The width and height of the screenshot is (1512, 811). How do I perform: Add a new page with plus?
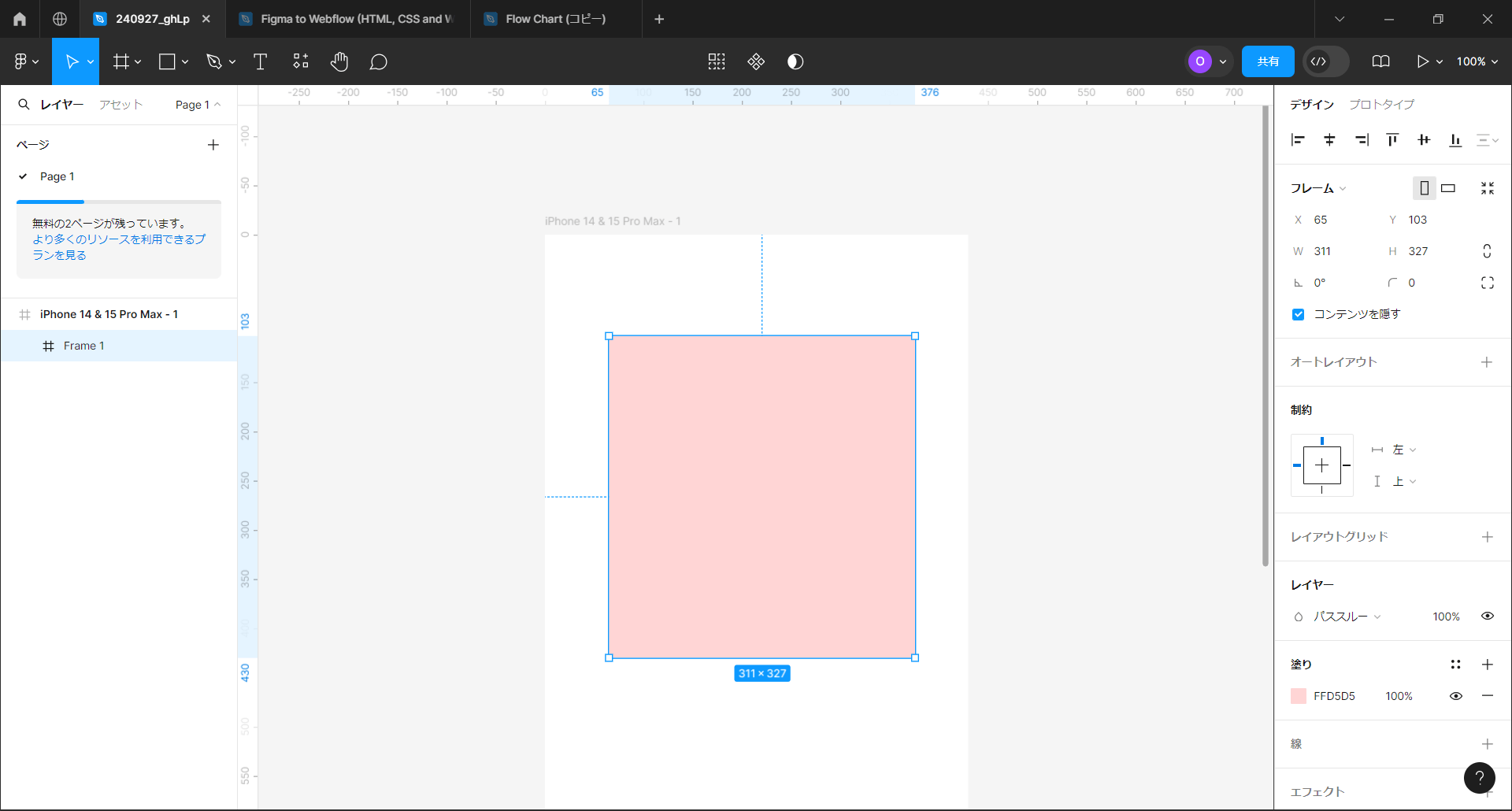click(213, 145)
